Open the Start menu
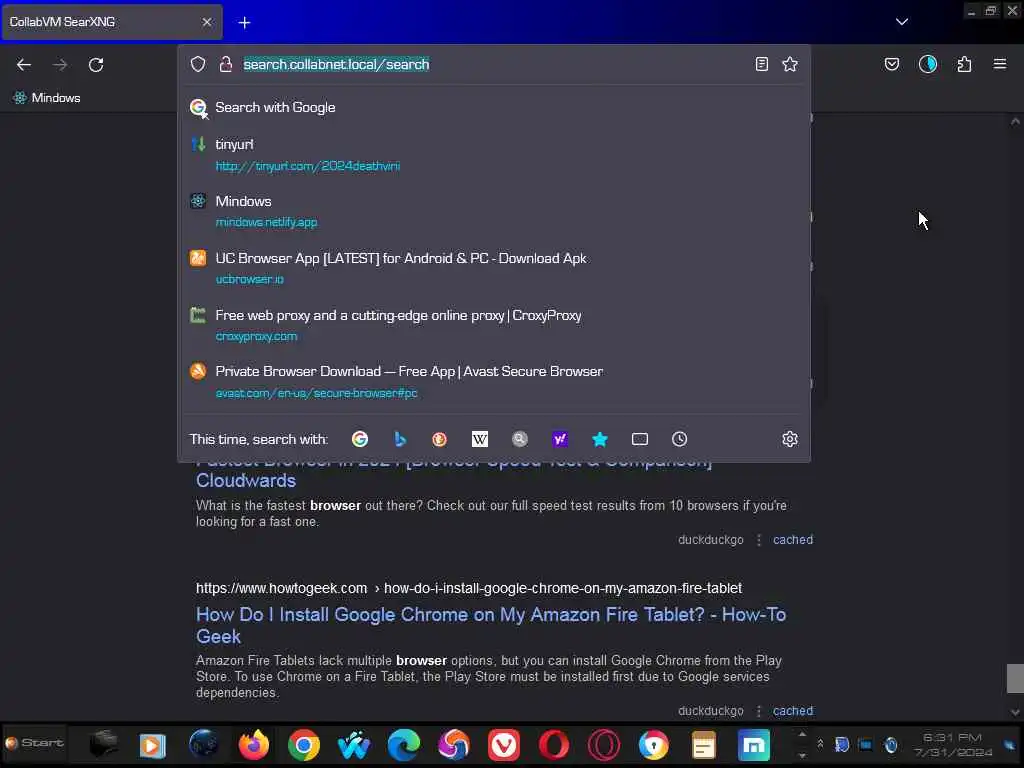This screenshot has height=768, width=1024. [35, 743]
